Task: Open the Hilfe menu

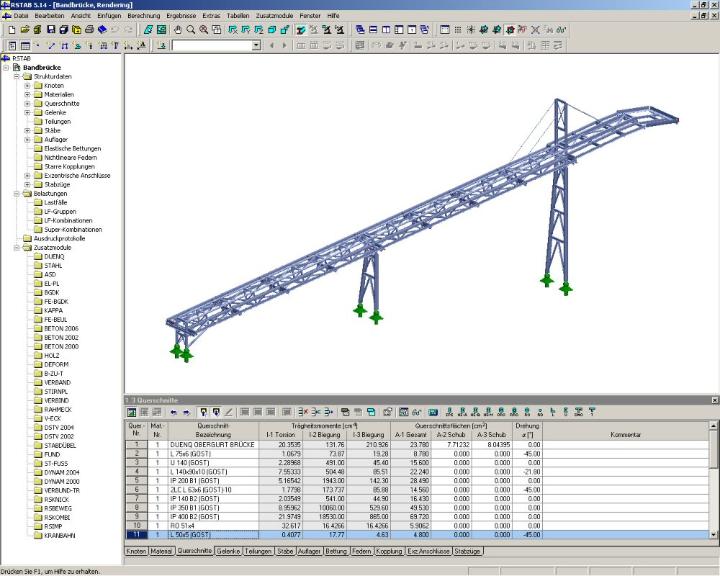Action: (x=333, y=16)
